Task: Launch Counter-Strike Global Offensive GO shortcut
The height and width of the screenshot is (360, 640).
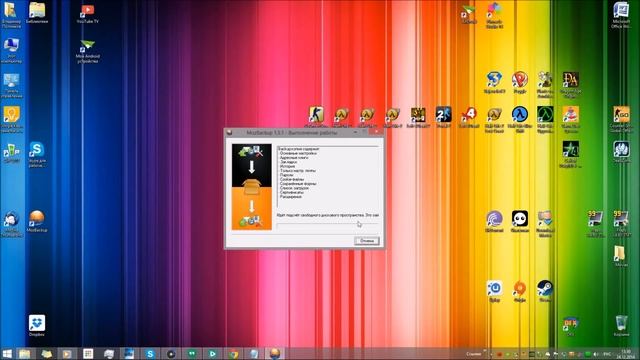Action: 621,119
